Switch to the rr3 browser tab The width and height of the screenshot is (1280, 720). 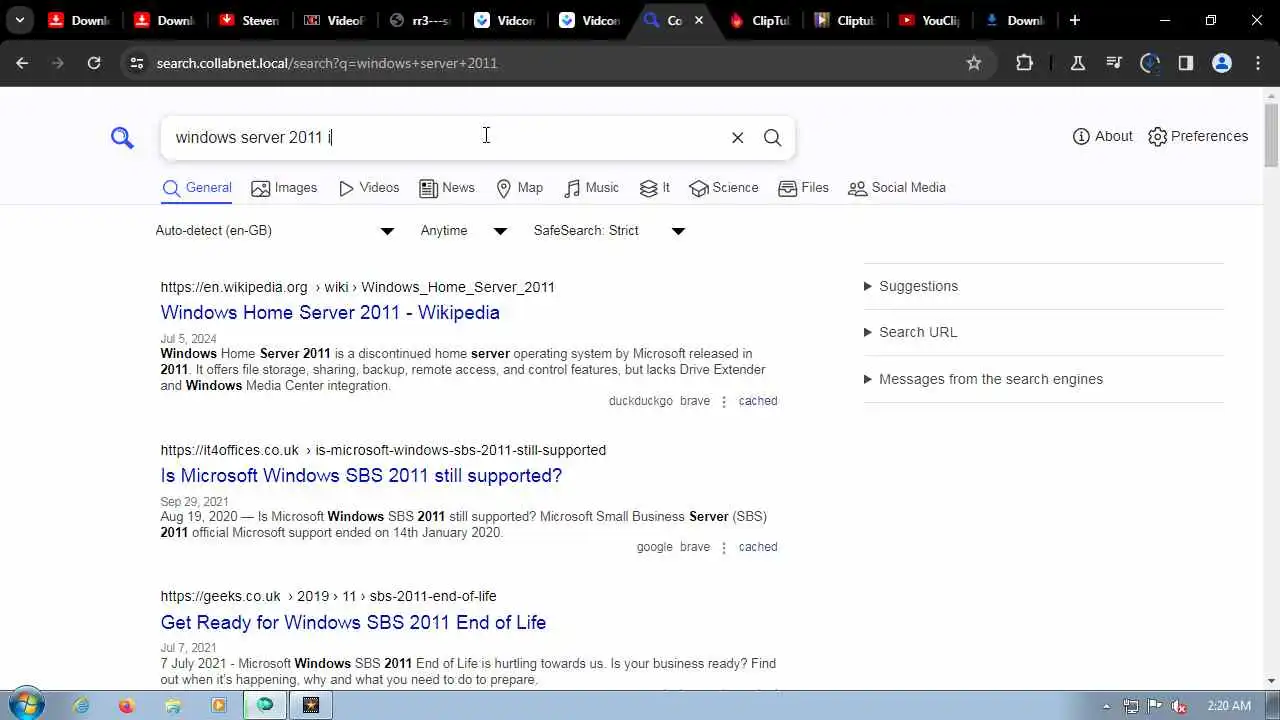(420, 20)
